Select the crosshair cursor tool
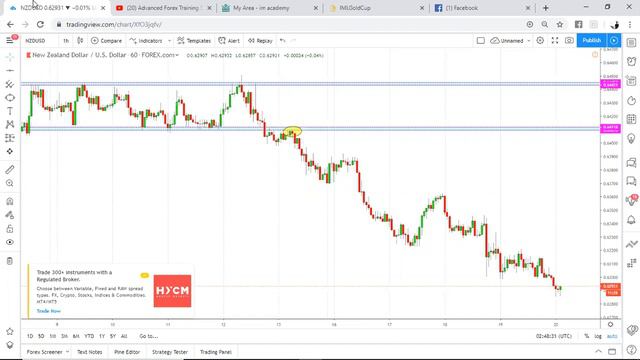Image resolution: width=640 pixels, height=360 pixels. 10,57
